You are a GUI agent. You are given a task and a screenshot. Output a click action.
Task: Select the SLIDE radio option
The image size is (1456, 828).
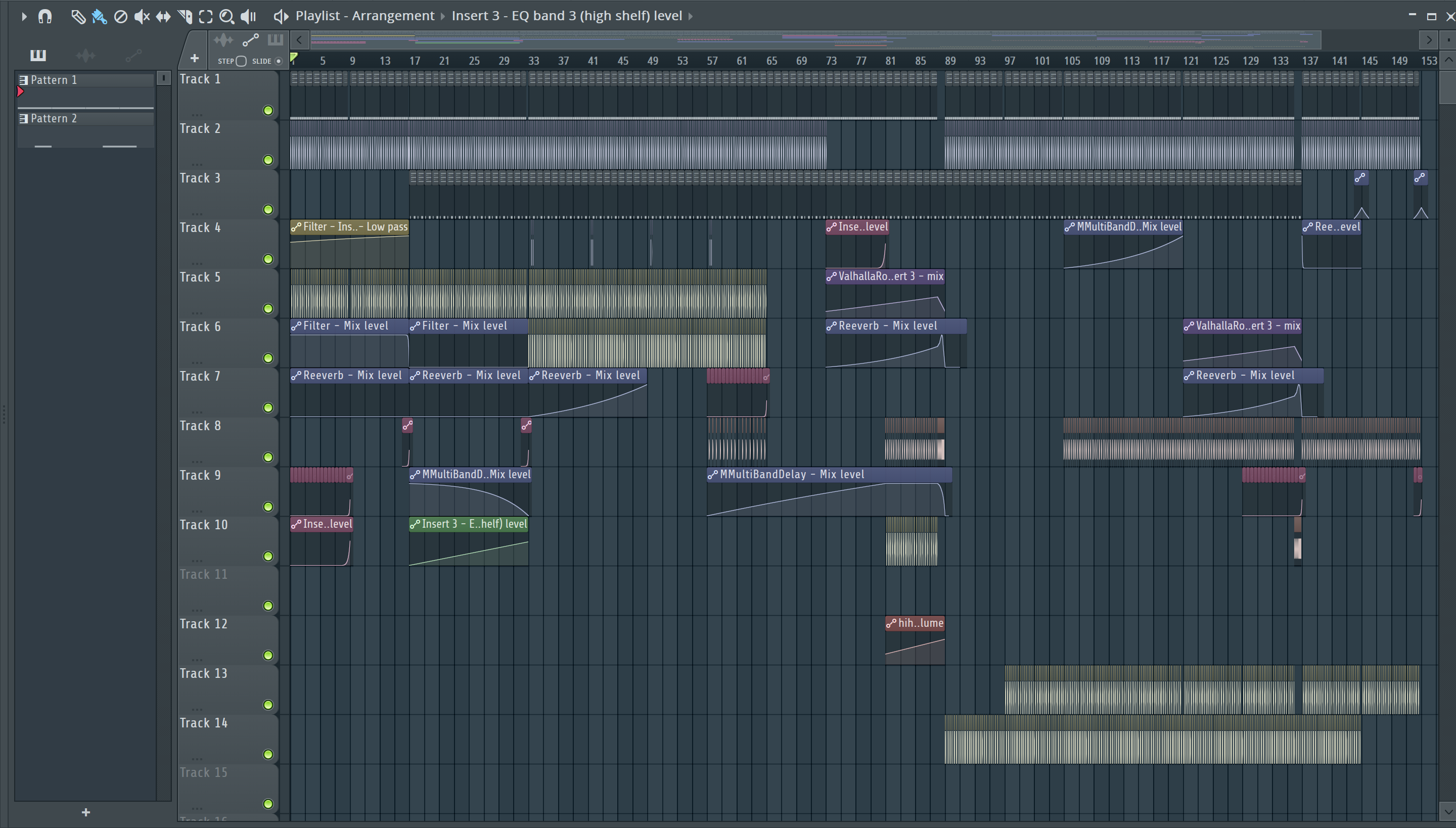[x=278, y=61]
